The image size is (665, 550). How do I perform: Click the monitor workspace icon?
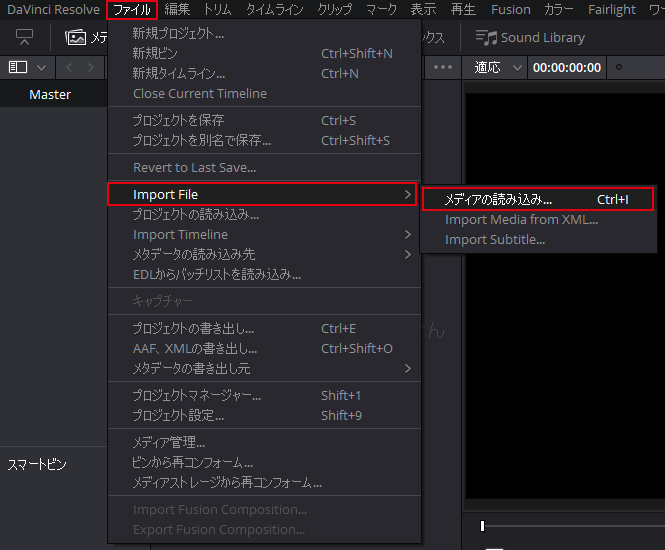(x=24, y=37)
